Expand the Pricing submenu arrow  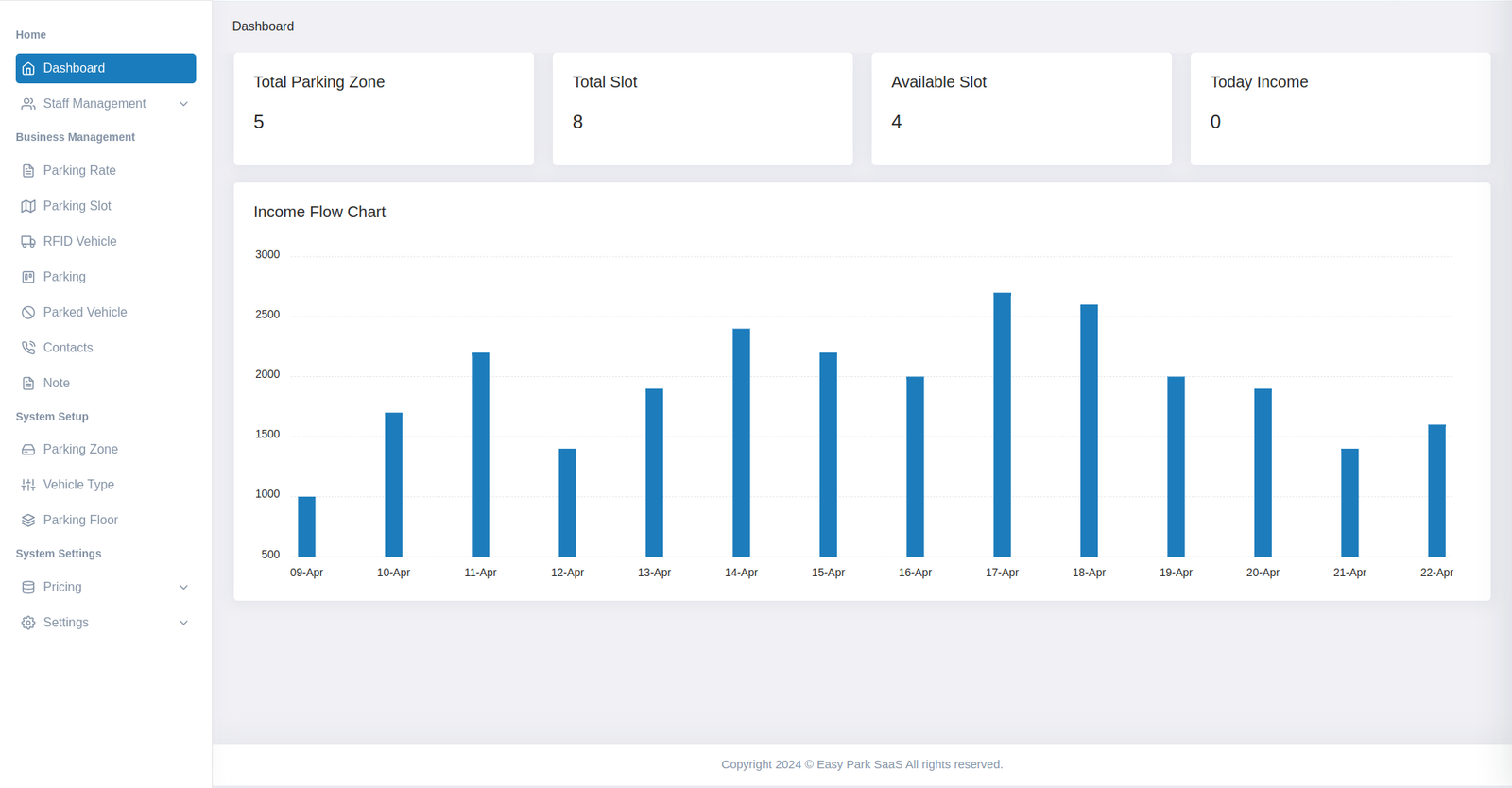183,588
